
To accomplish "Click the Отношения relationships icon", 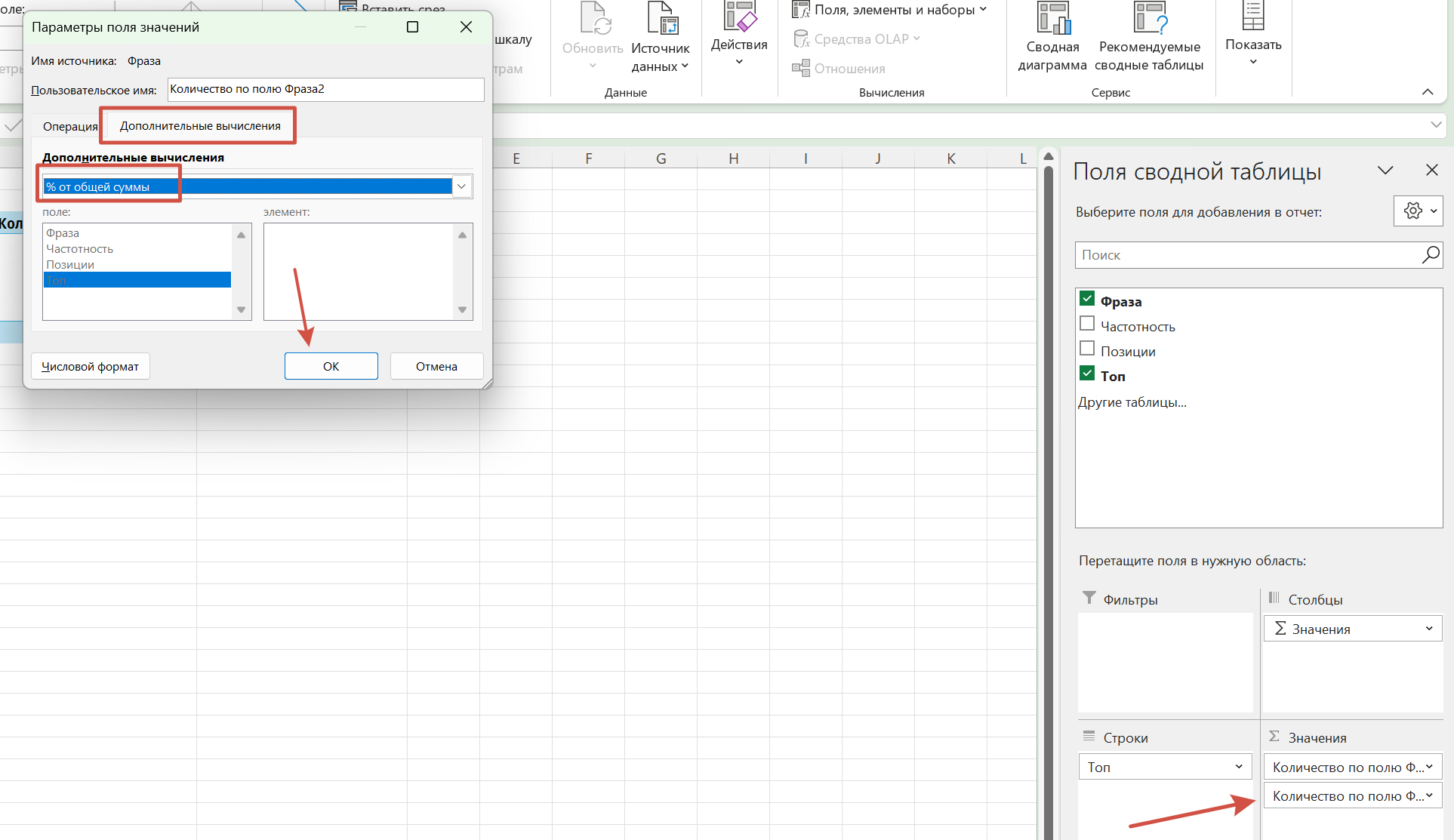I will [801, 68].
